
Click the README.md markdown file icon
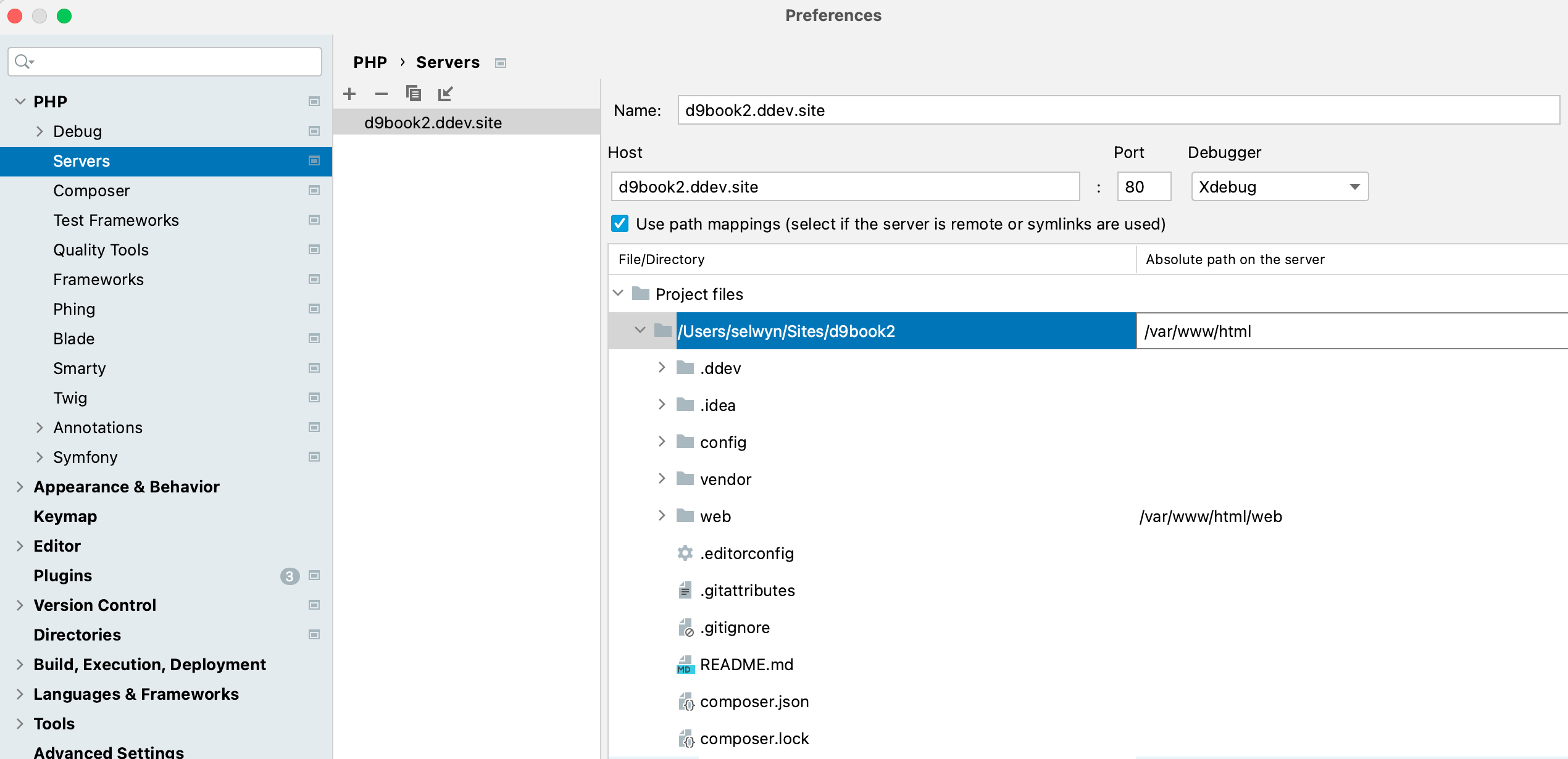pos(685,665)
